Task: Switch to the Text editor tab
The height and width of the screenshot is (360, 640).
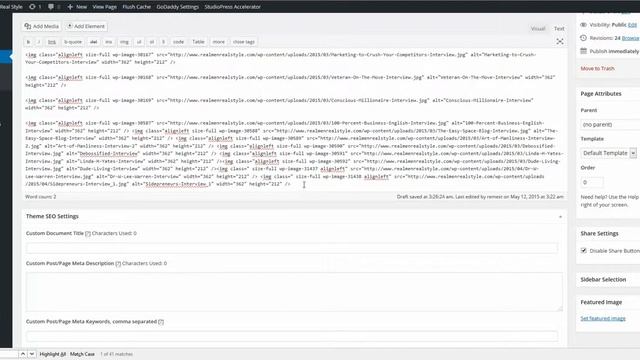Action: [x=559, y=29]
